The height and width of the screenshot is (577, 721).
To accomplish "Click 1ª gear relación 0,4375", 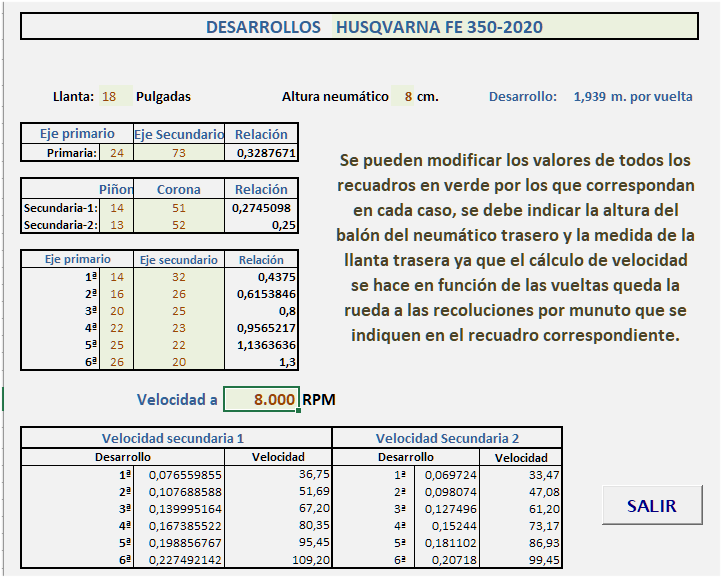I will click(x=276, y=277).
